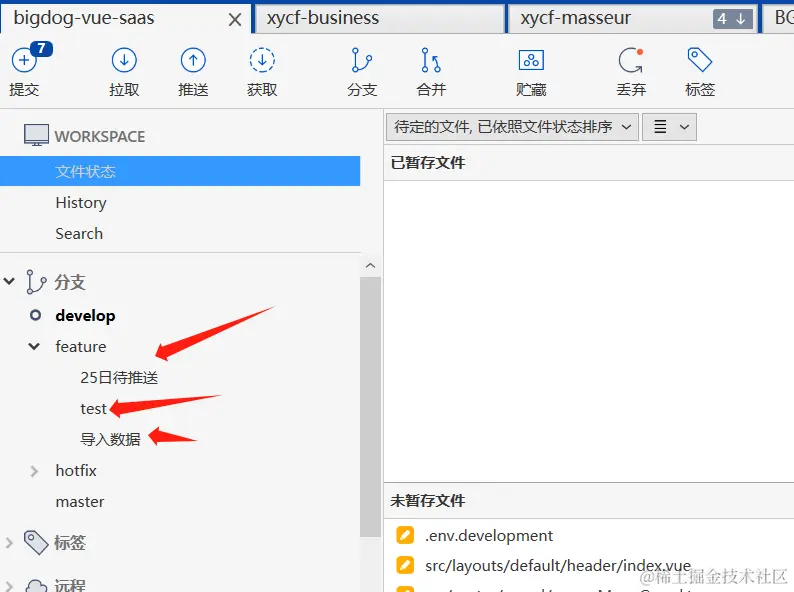
Task: Collapse the feature folder chevron
Action: 34,346
